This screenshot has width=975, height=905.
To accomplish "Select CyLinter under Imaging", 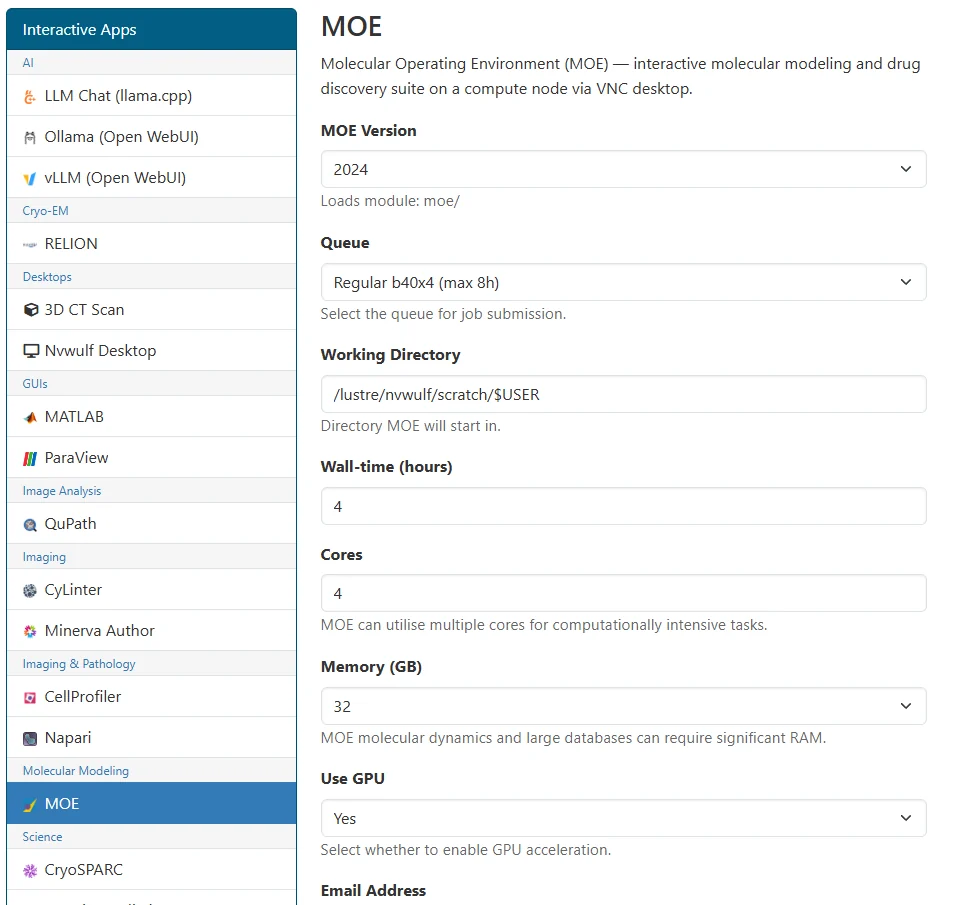I will [x=151, y=590].
